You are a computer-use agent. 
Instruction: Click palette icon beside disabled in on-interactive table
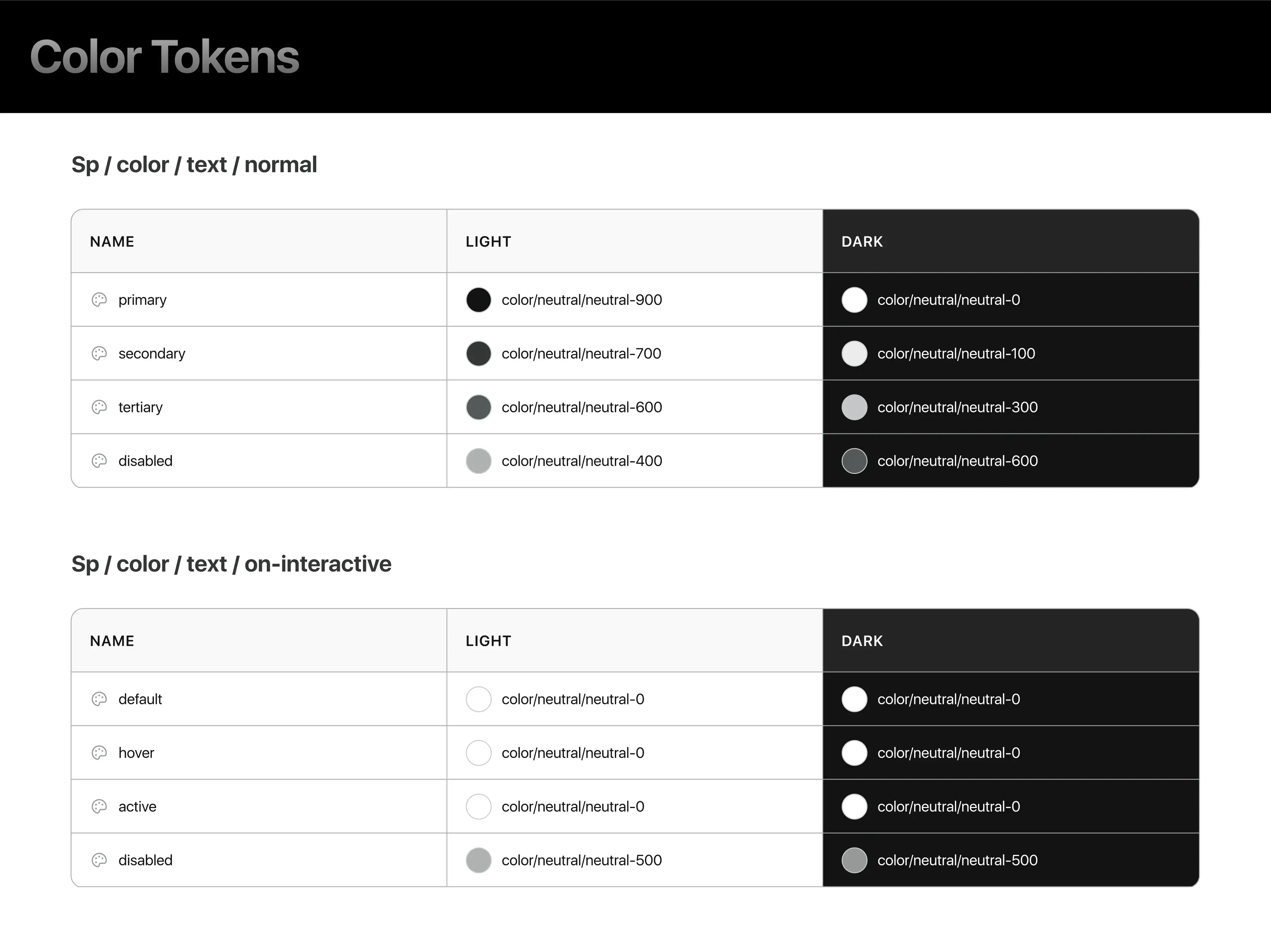[x=100, y=860]
